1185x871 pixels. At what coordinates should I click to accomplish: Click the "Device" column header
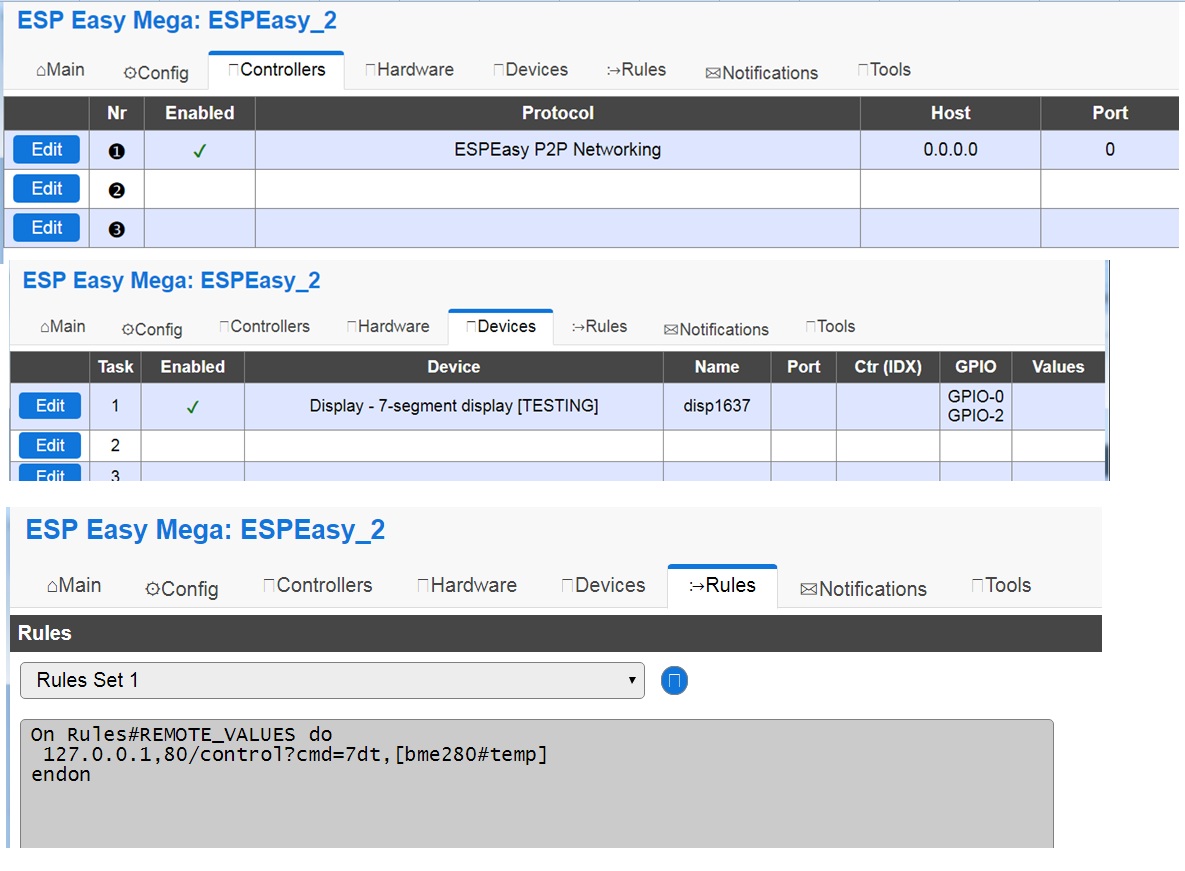(453, 367)
